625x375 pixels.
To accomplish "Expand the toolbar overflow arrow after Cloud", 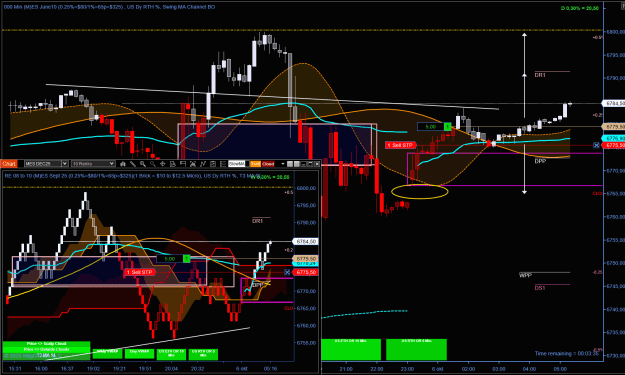I will click(x=283, y=164).
